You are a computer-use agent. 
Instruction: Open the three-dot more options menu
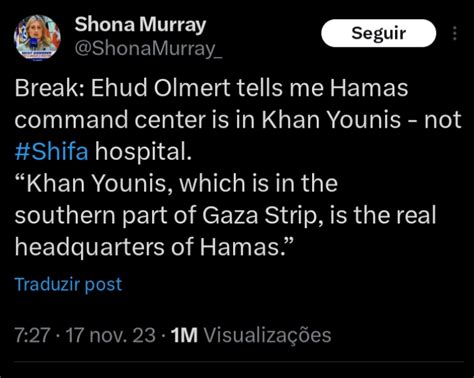pyautogui.click(x=455, y=33)
